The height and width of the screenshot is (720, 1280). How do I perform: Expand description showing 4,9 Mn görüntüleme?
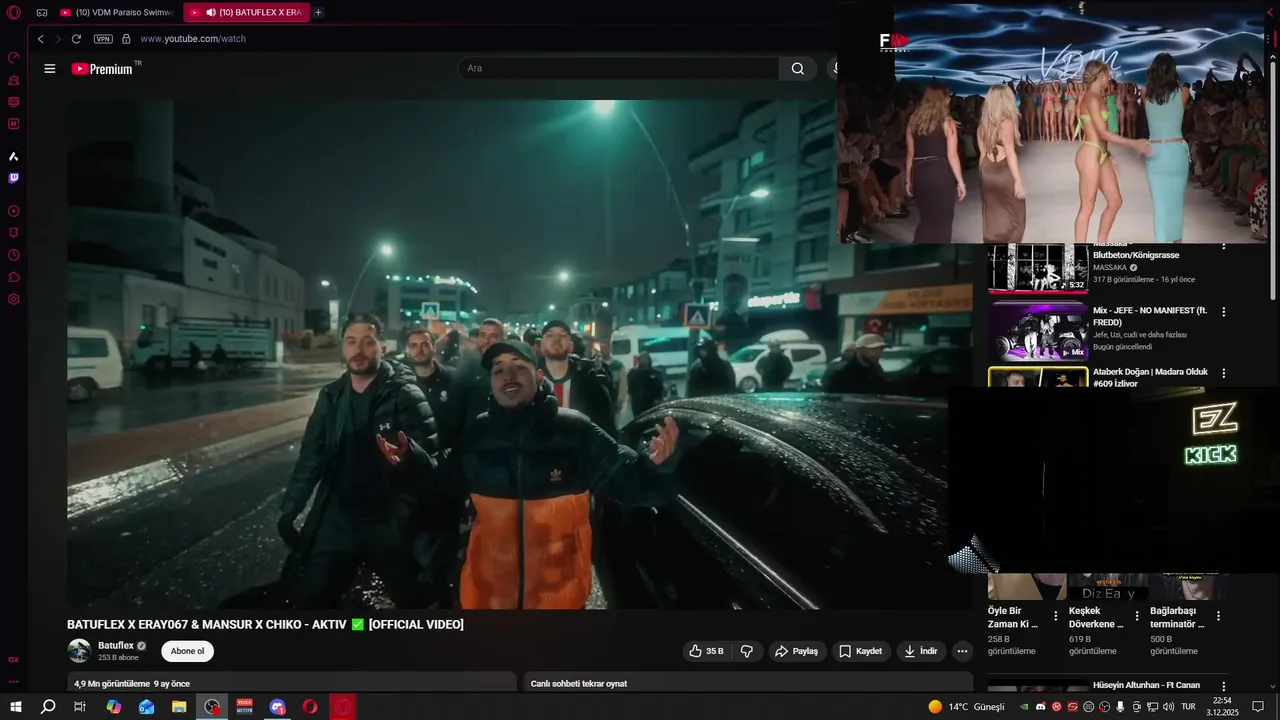point(291,684)
